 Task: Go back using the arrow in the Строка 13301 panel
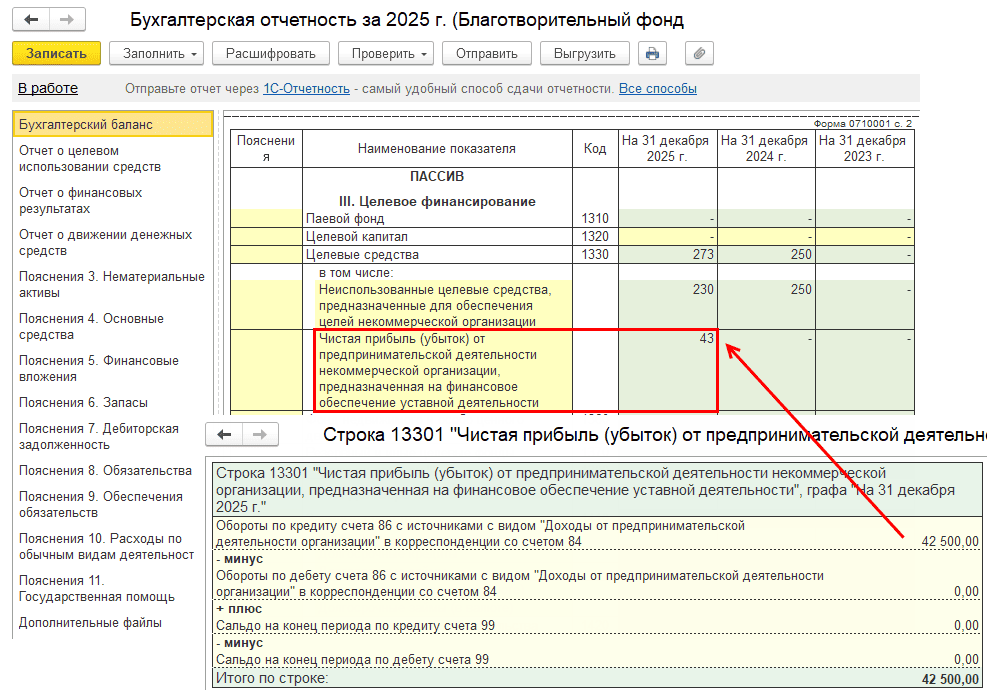[x=225, y=435]
